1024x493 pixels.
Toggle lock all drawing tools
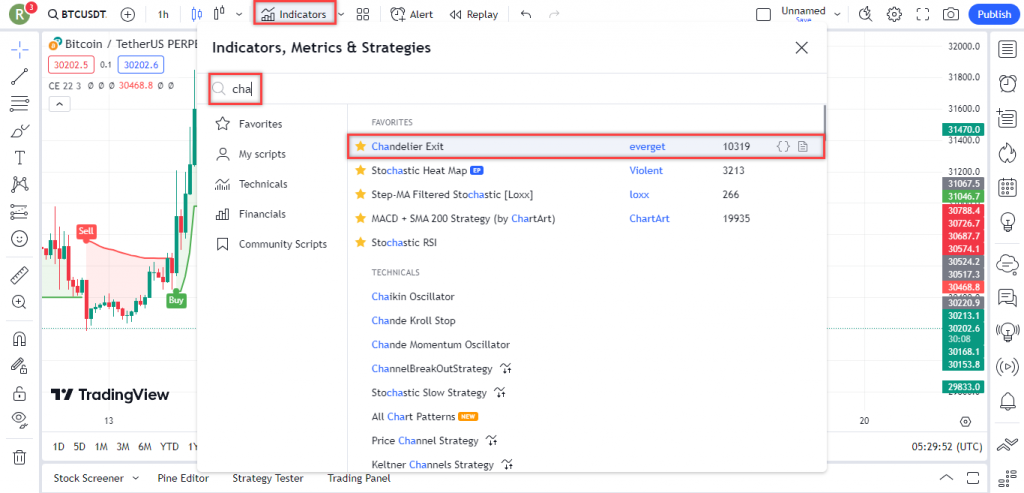click(20, 393)
